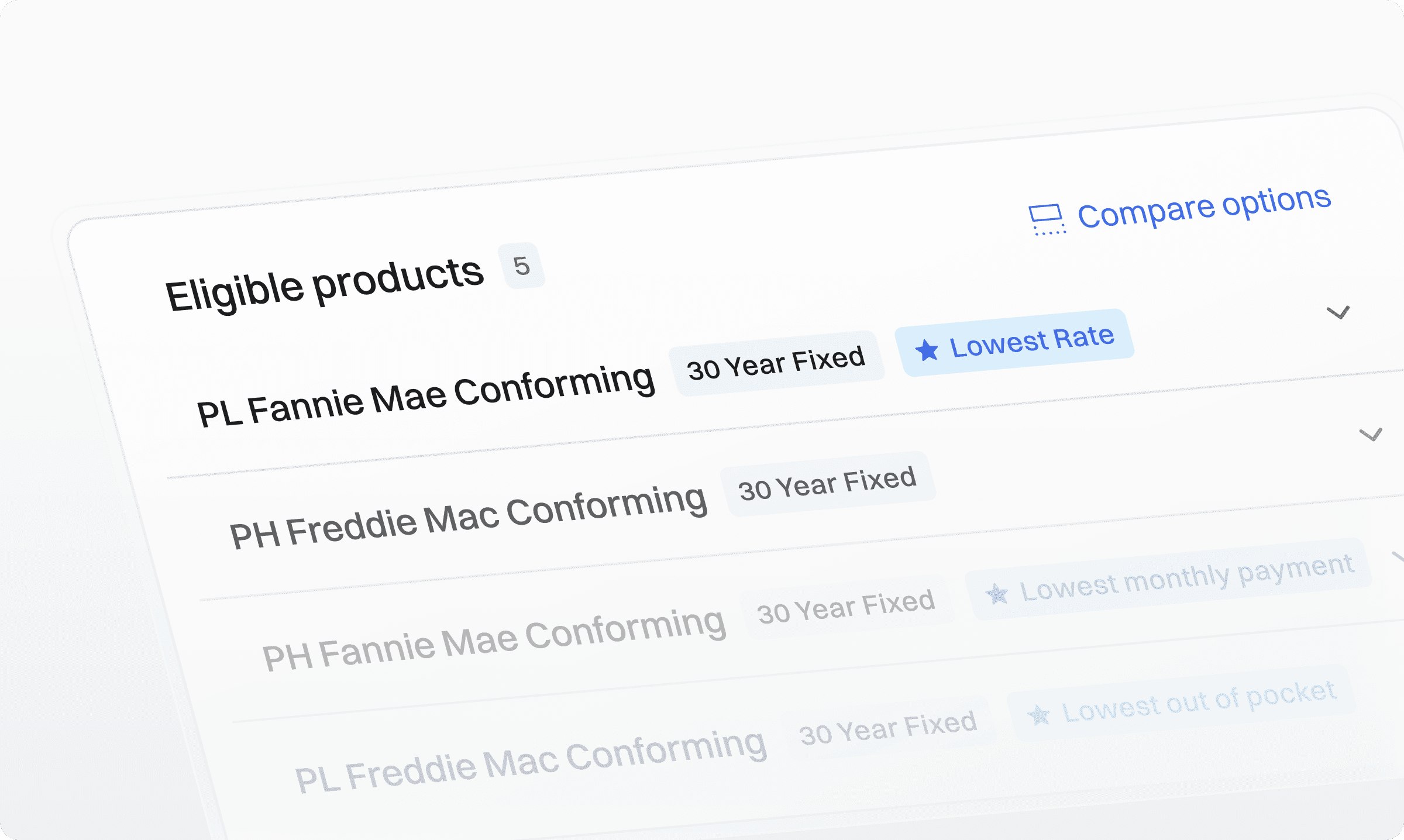The height and width of the screenshot is (840, 1404).
Task: Click the Lowest Rate badge label
Action: click(x=1031, y=341)
